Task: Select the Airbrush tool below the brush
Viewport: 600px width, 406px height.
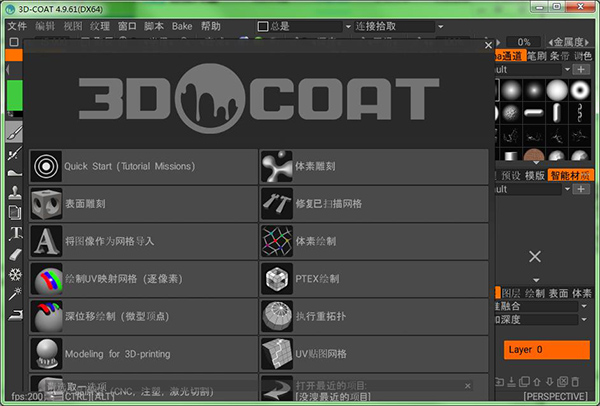Action: pos(15,154)
